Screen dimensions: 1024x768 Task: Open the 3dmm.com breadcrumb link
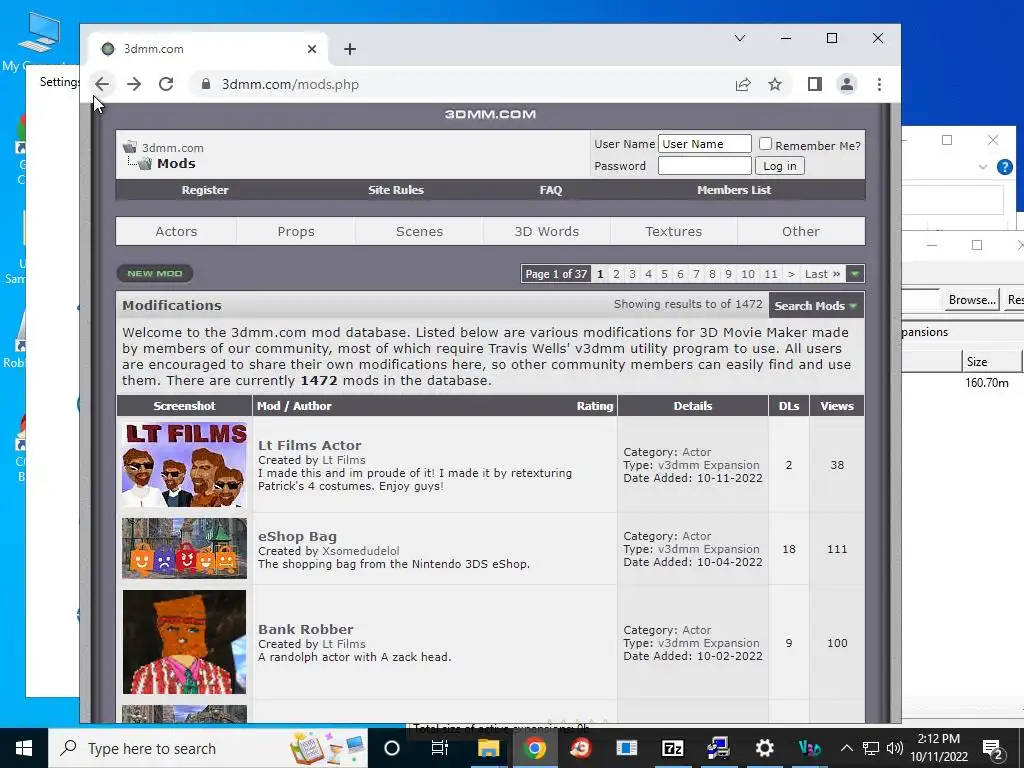coord(173,148)
